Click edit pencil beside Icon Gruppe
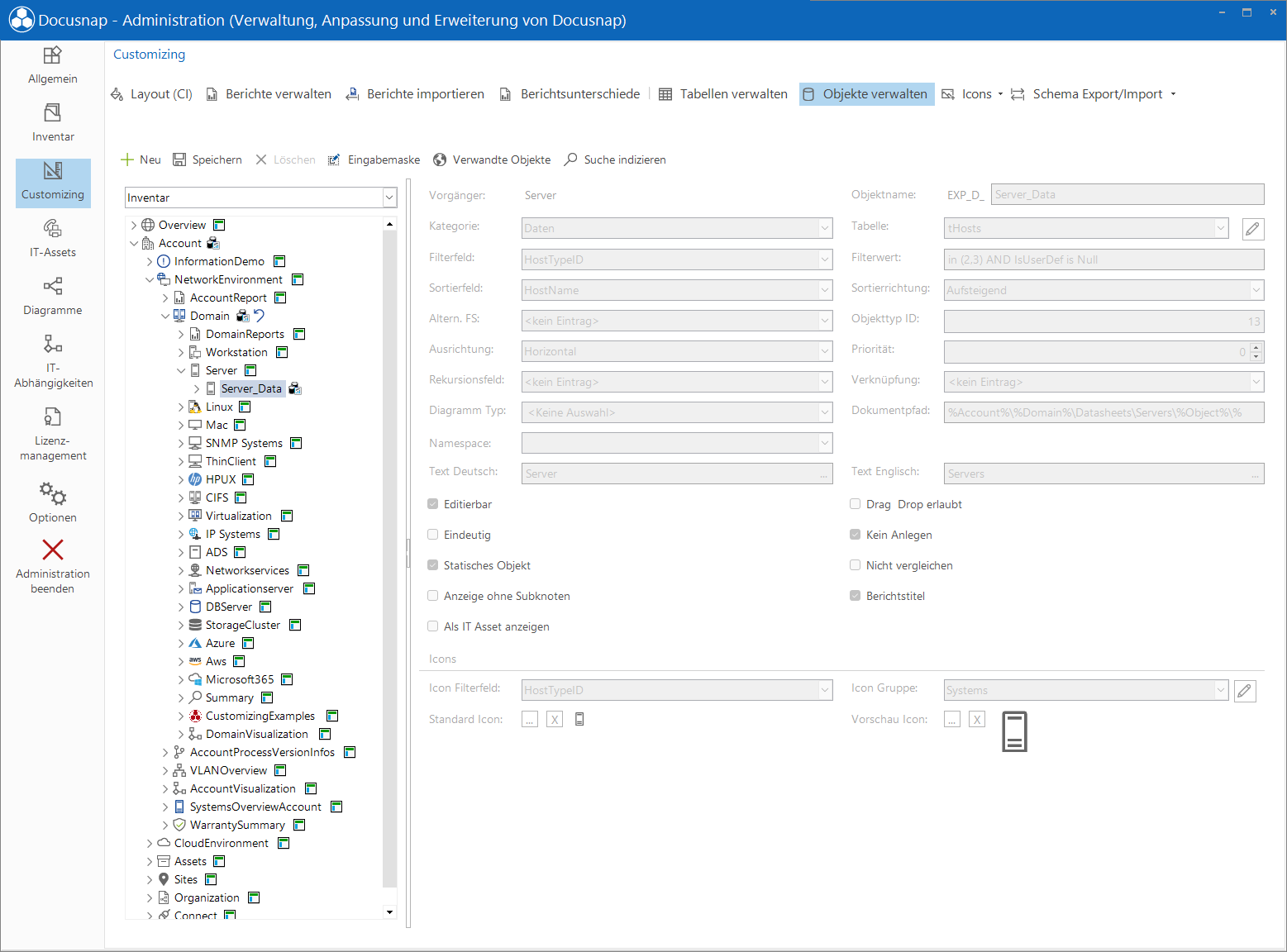This screenshot has width=1287, height=952. pyautogui.click(x=1245, y=691)
